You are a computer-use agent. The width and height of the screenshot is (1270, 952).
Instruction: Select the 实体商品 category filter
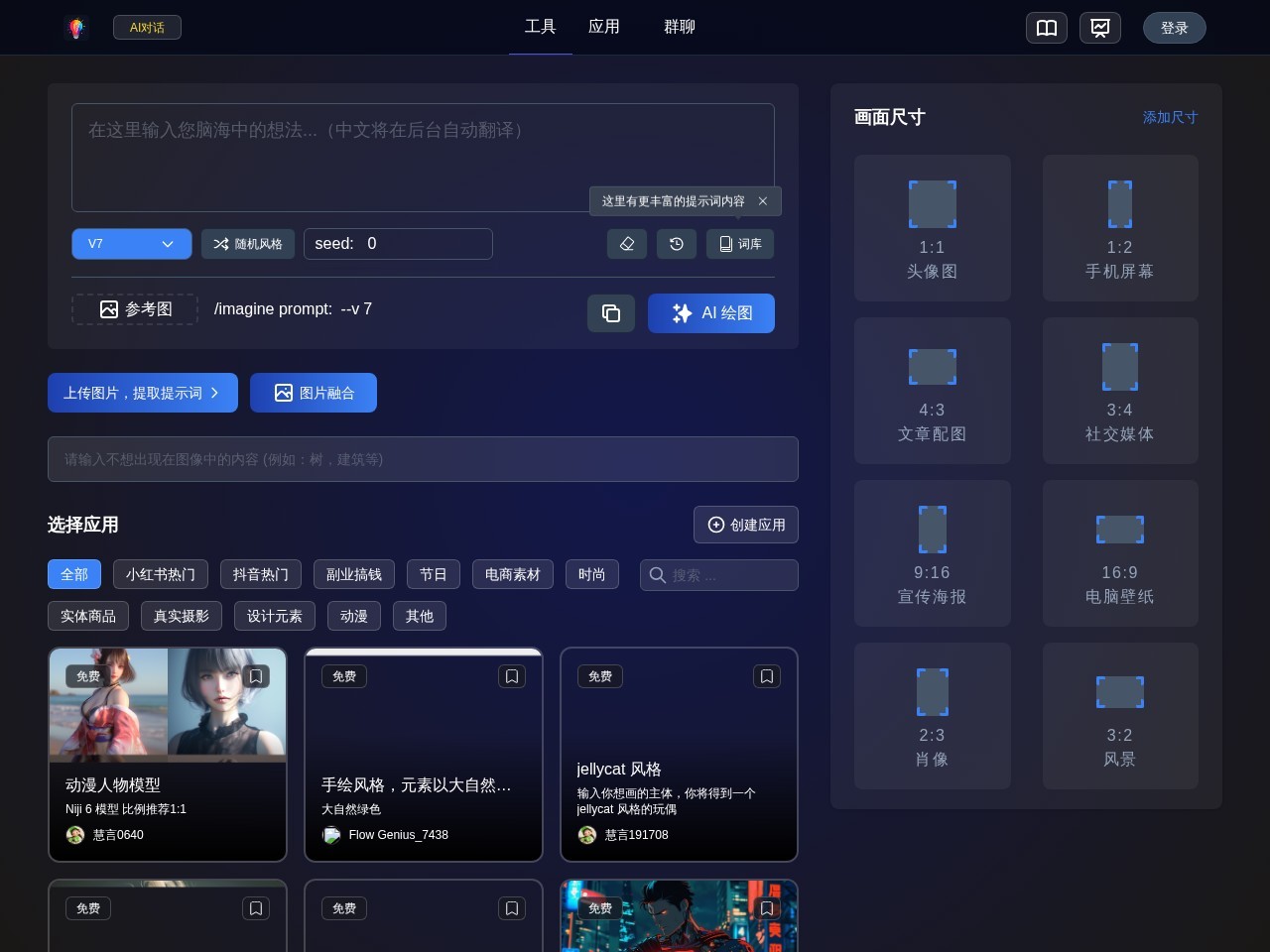(88, 616)
